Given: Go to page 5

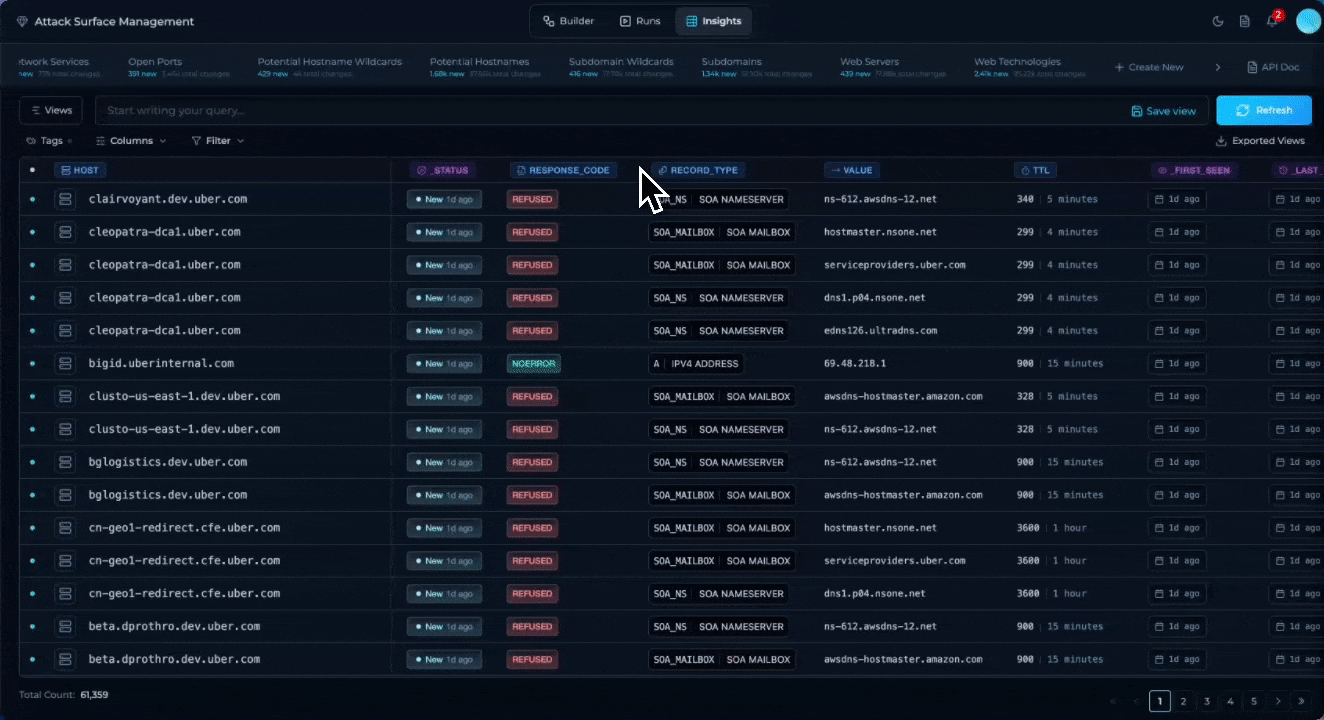Looking at the screenshot, I should click(1254, 701).
